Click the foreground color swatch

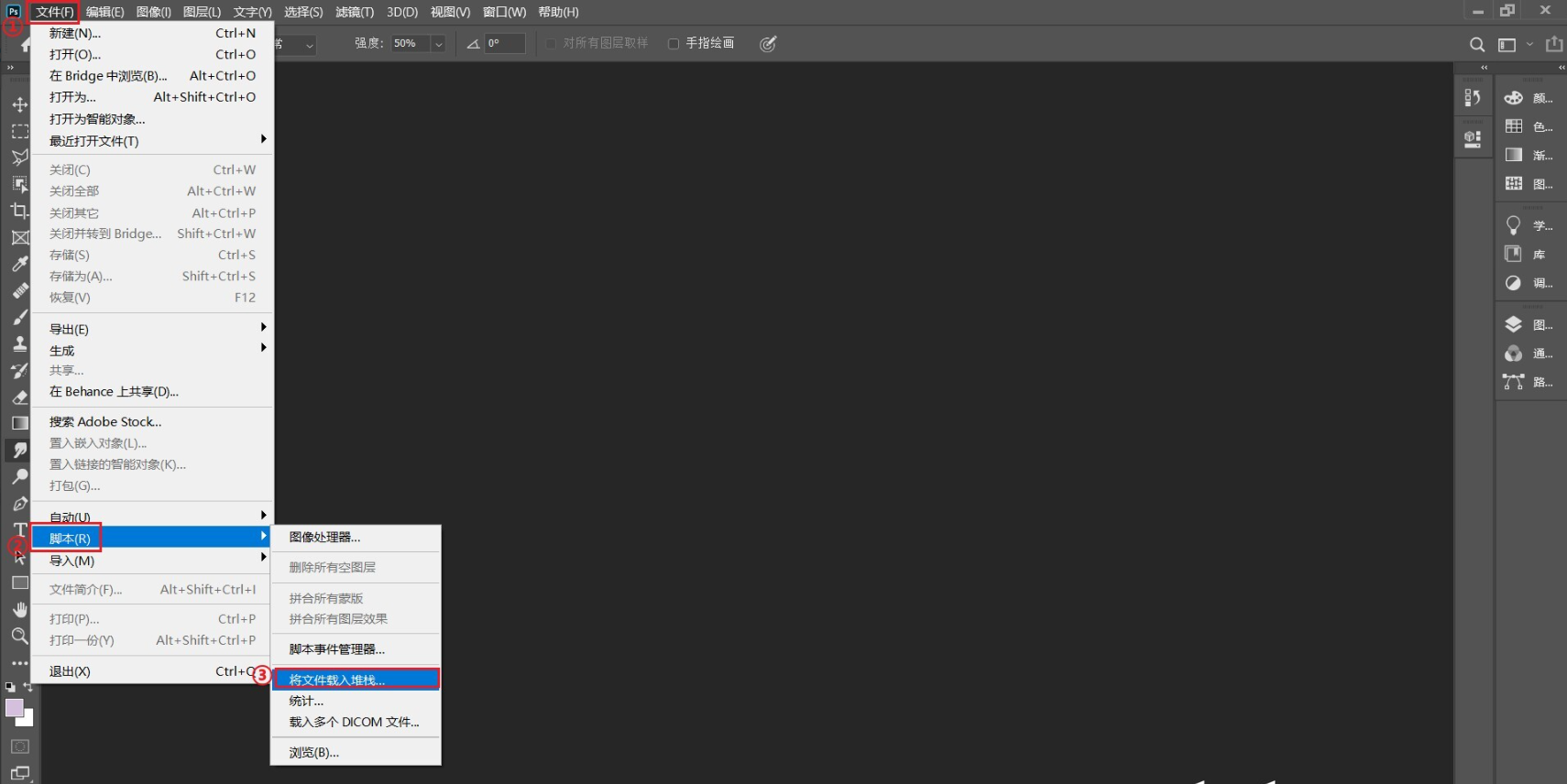[15, 708]
